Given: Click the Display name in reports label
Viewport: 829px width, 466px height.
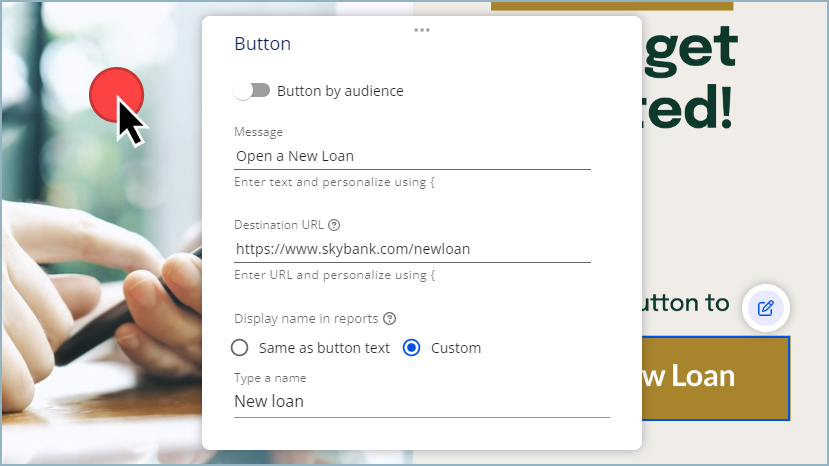Looking at the screenshot, I should click(306, 319).
